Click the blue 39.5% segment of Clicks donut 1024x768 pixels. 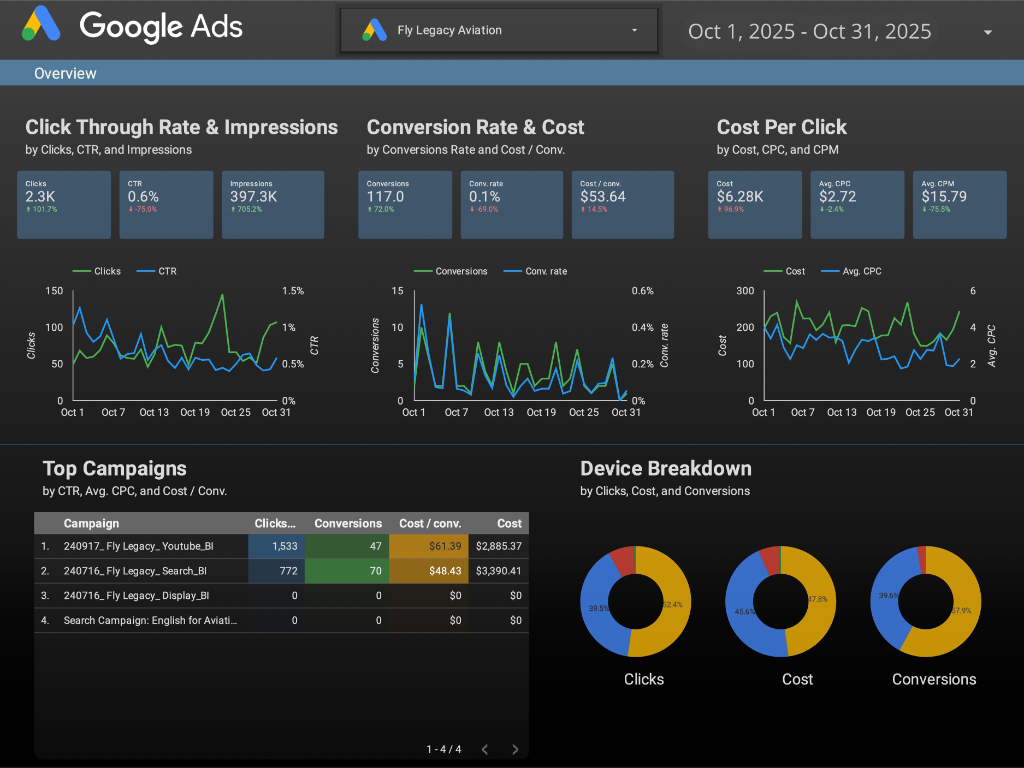point(596,609)
